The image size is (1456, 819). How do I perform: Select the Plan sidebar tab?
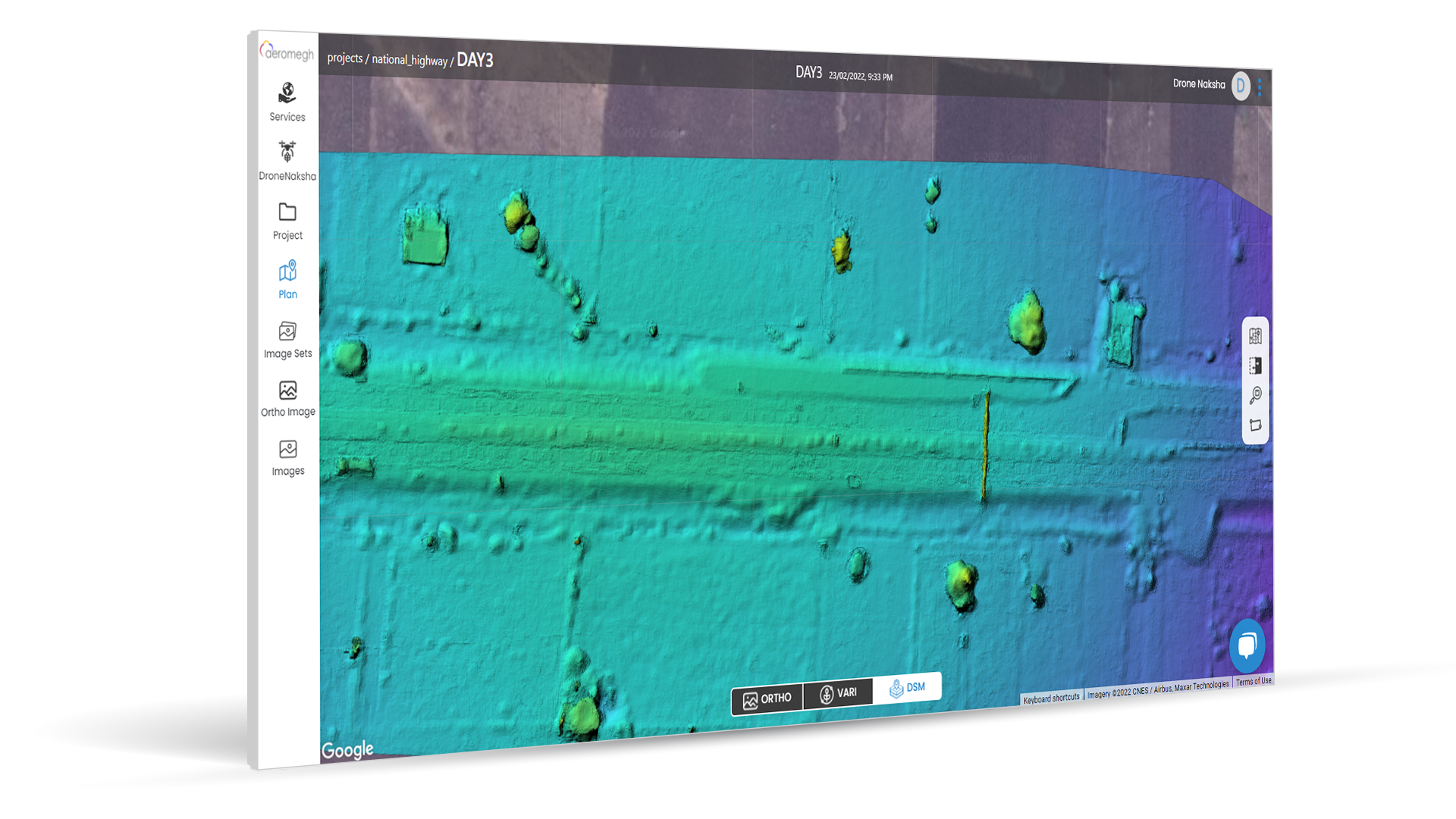(x=287, y=280)
